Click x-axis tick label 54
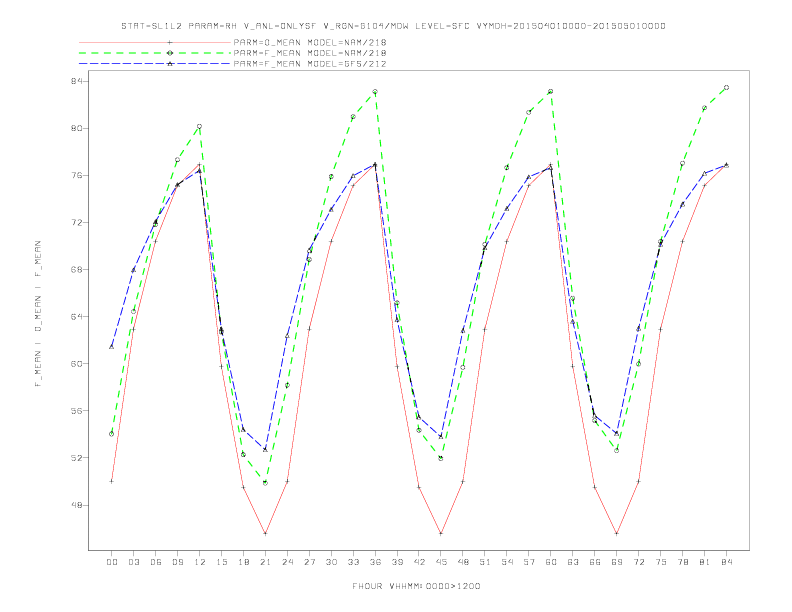This screenshot has height=612, width=792. (x=507, y=562)
